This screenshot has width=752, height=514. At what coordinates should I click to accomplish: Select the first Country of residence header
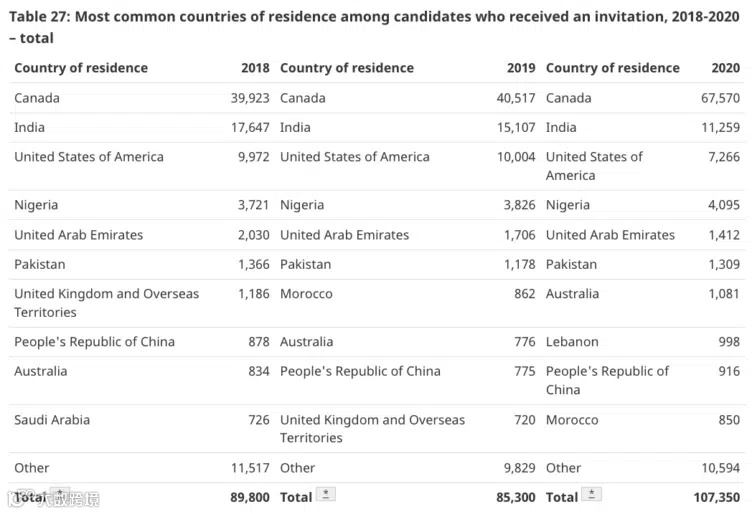(81, 68)
